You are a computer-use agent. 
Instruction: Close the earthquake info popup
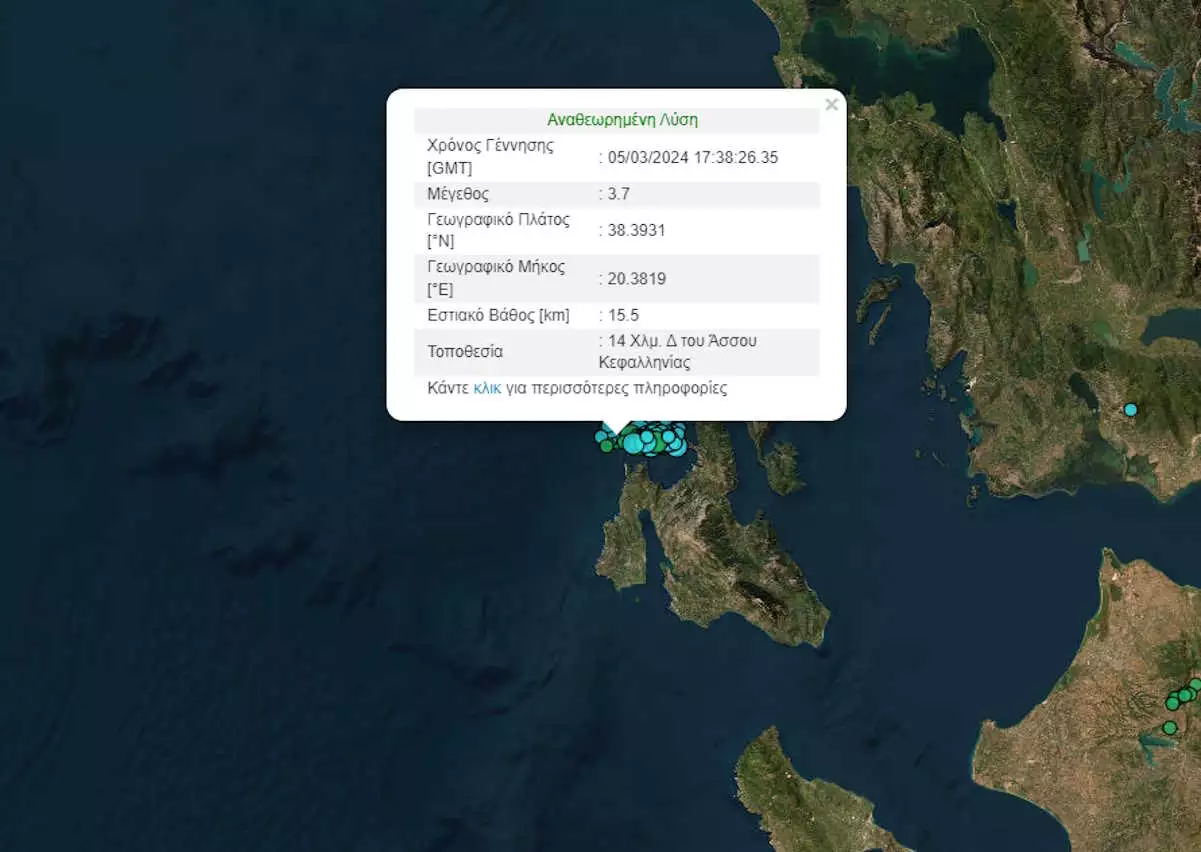click(x=831, y=104)
